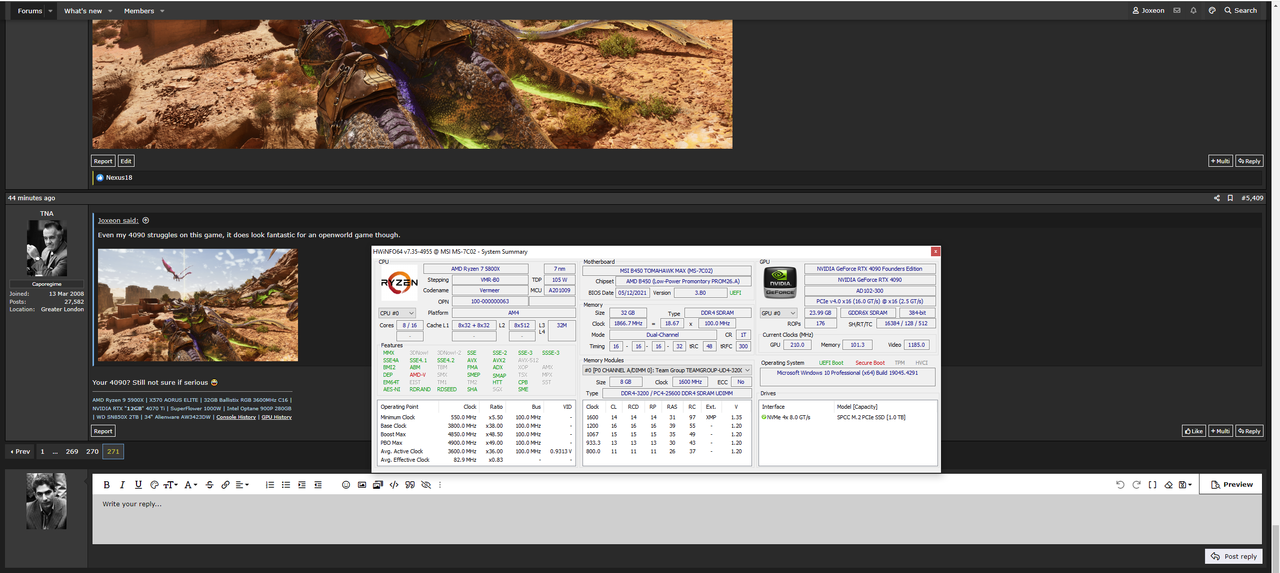Viewport: 1280px width, 573px height.
Task: Open Console History signature link
Action: coord(236,416)
